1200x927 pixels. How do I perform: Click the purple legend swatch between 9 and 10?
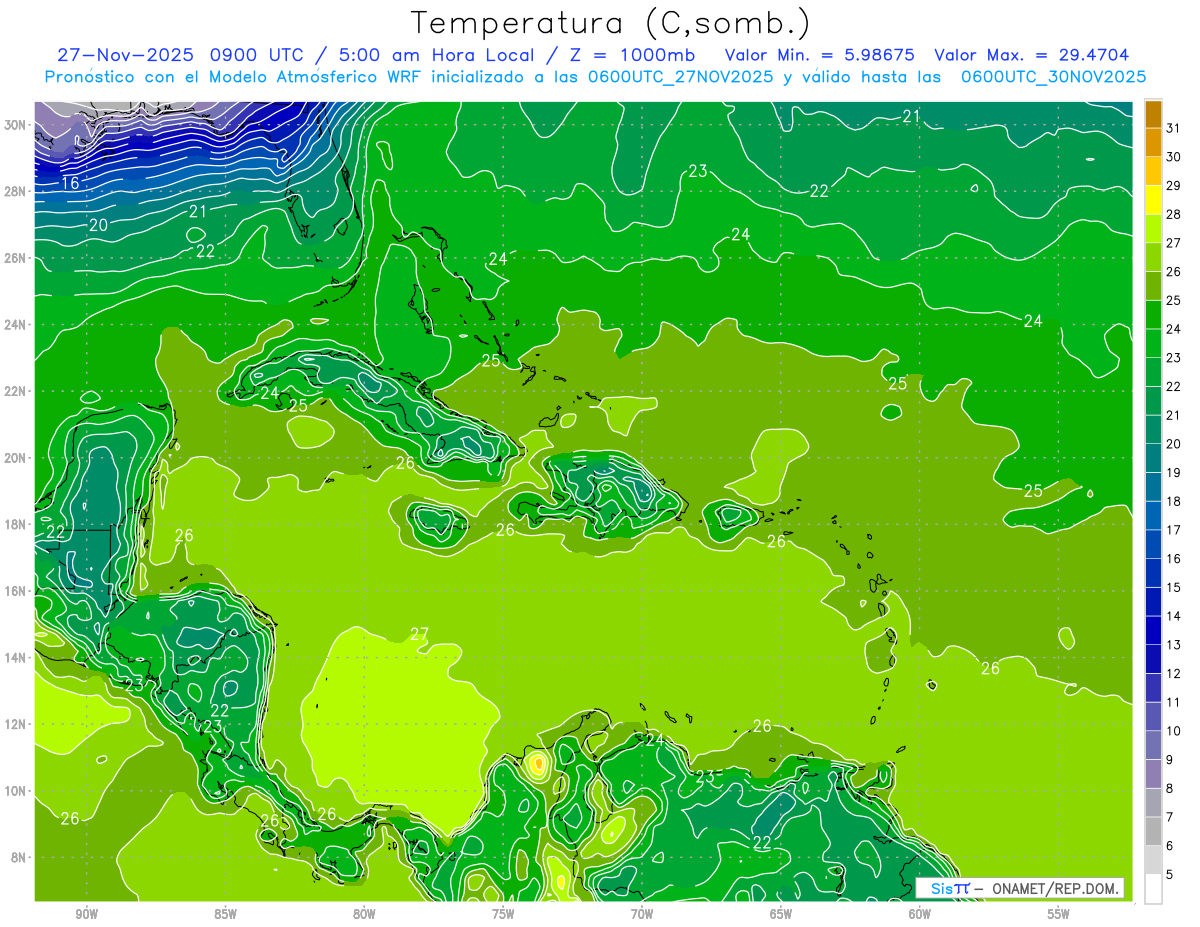[1153, 746]
